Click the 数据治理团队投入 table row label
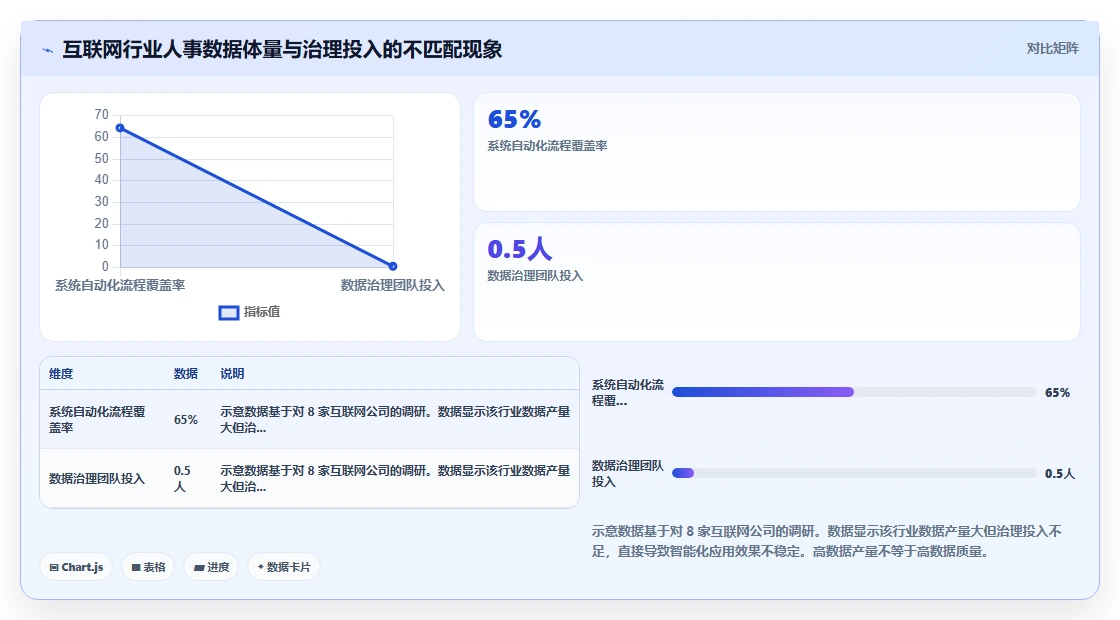This screenshot has width=1120, height=620. 97,479
